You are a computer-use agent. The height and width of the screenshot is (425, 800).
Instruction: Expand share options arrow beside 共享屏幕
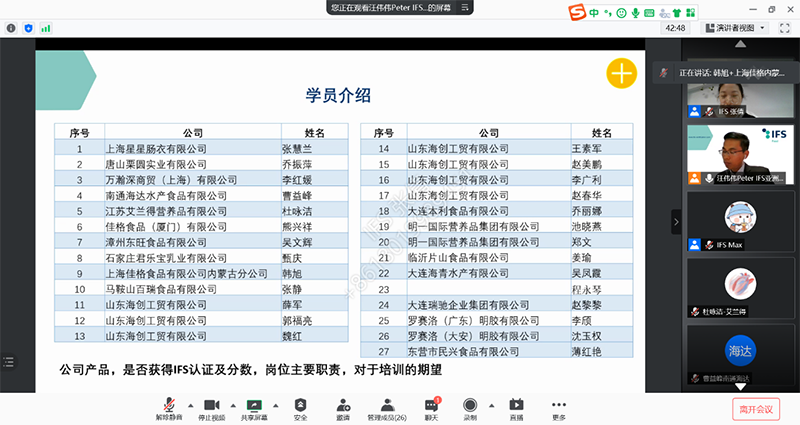coord(276,406)
